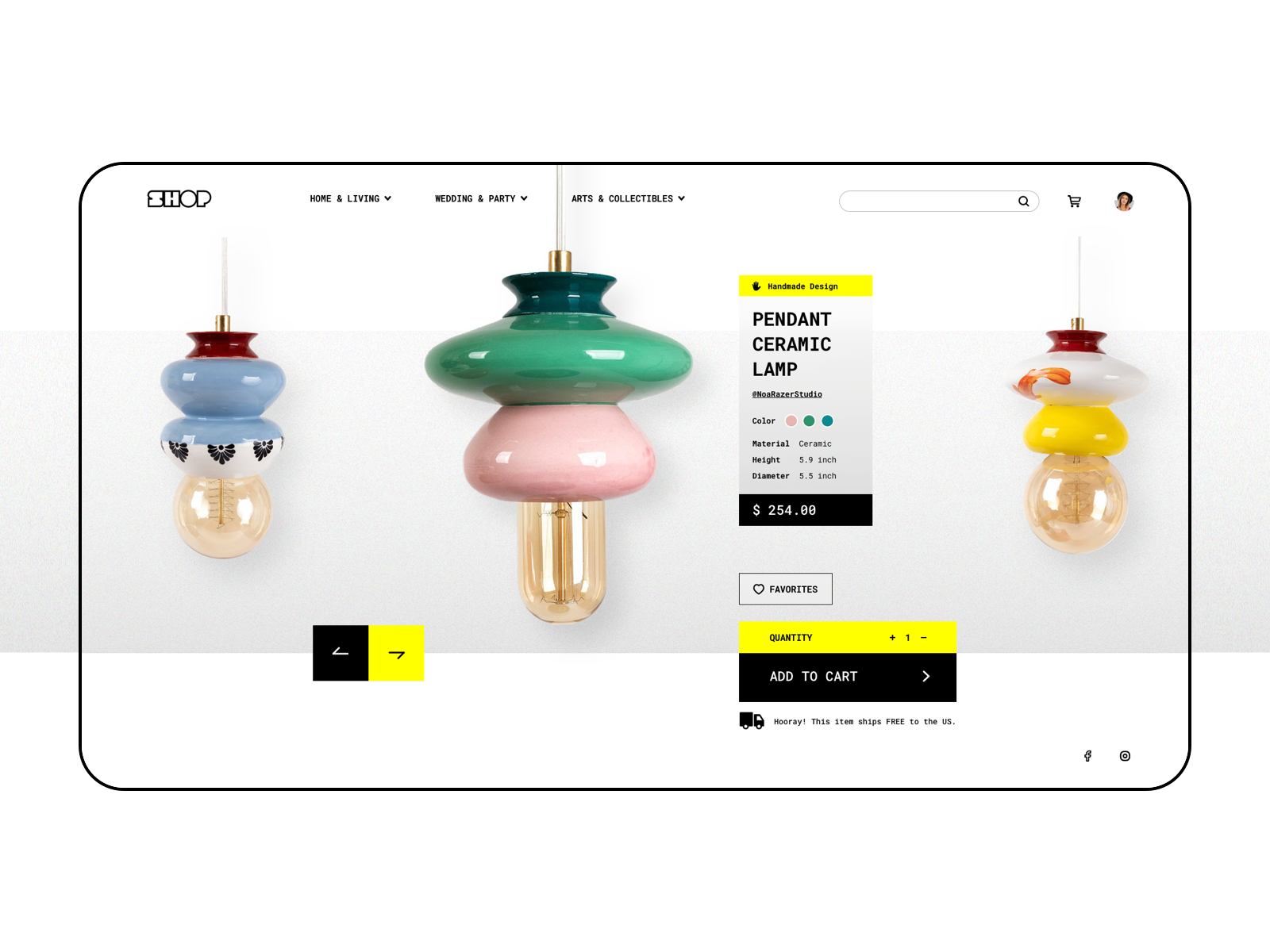The height and width of the screenshot is (952, 1270).
Task: Go to previous lamp with left arrow
Action: tap(341, 653)
